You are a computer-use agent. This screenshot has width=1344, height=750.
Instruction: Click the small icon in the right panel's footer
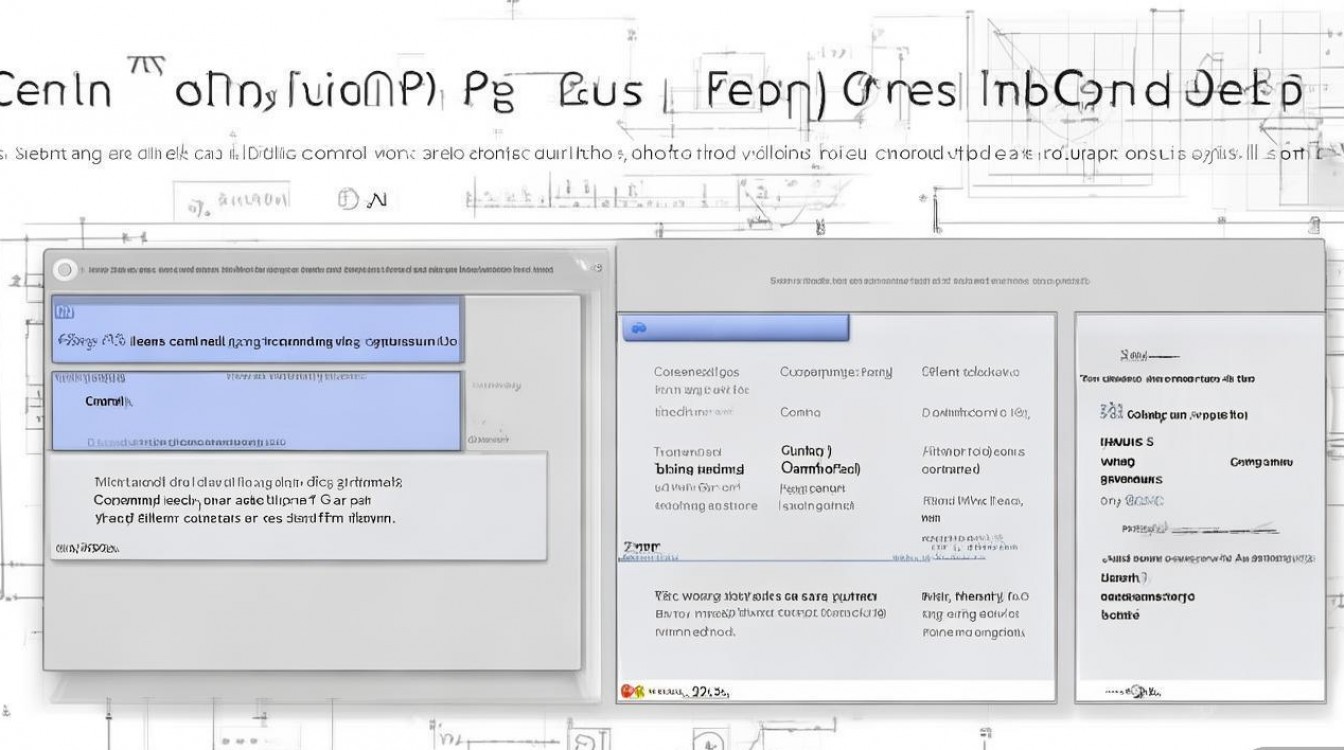pyautogui.click(x=1138, y=689)
